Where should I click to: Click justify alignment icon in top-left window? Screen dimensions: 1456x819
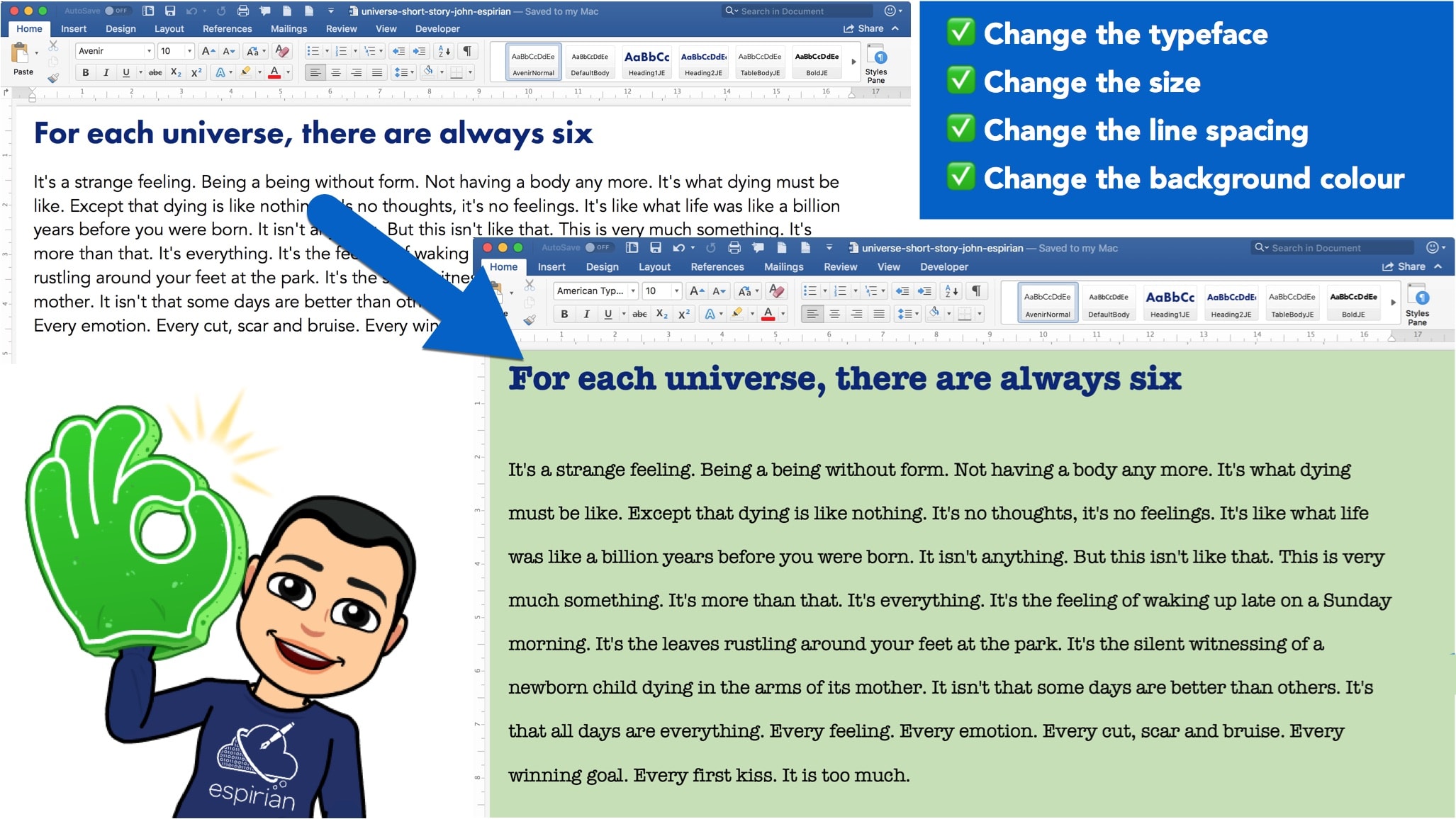click(x=377, y=72)
